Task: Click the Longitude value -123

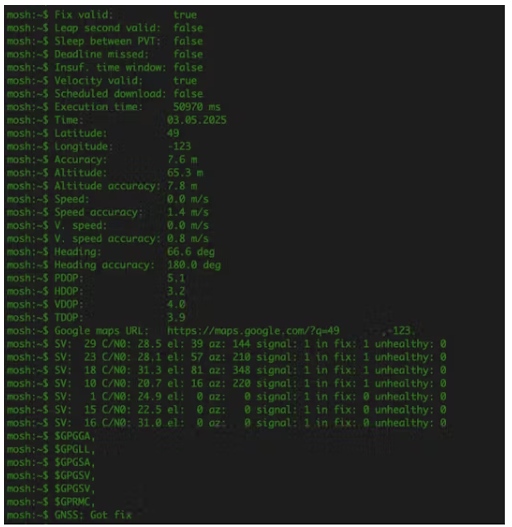Action: click(179, 146)
